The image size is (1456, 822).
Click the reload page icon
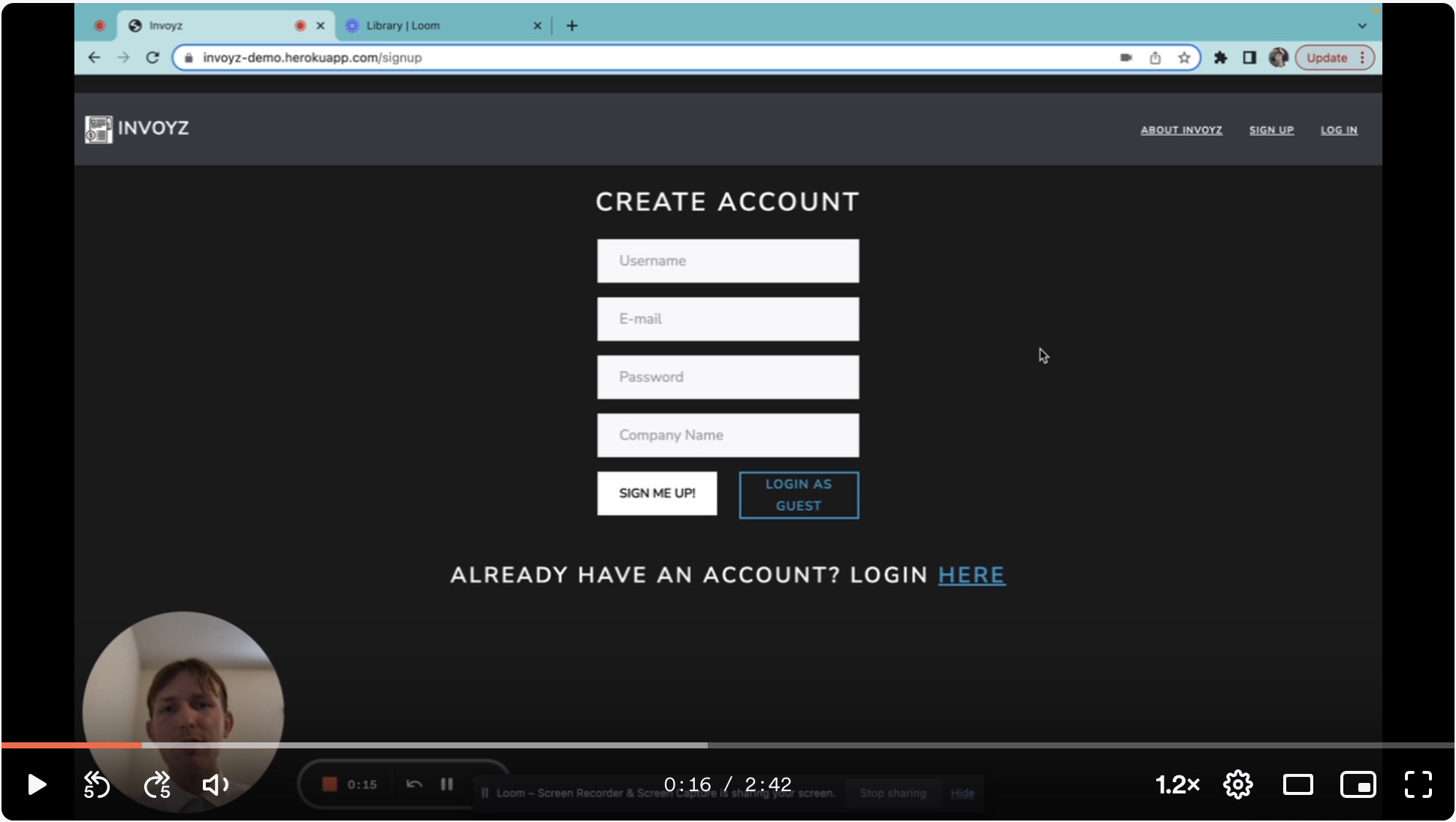tap(153, 57)
